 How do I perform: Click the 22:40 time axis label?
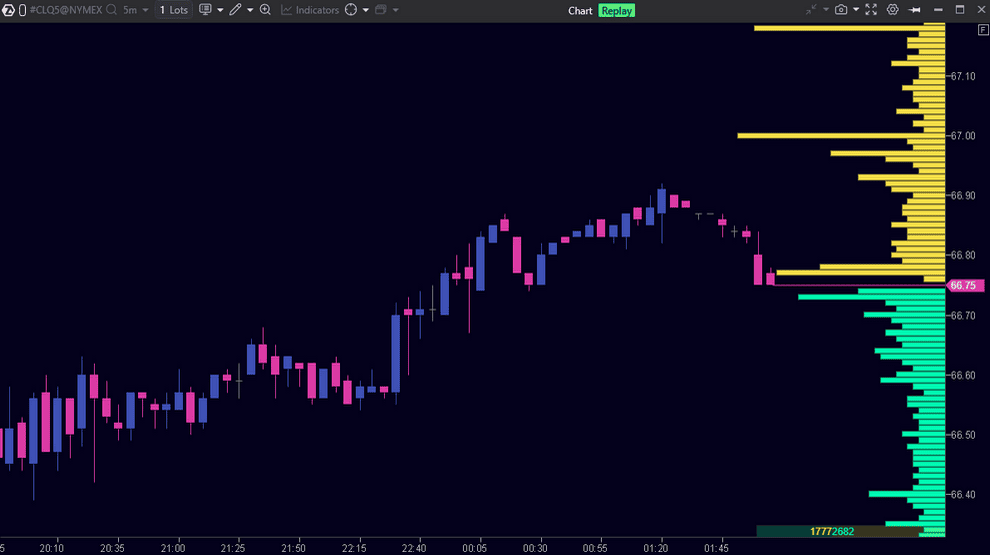414,548
